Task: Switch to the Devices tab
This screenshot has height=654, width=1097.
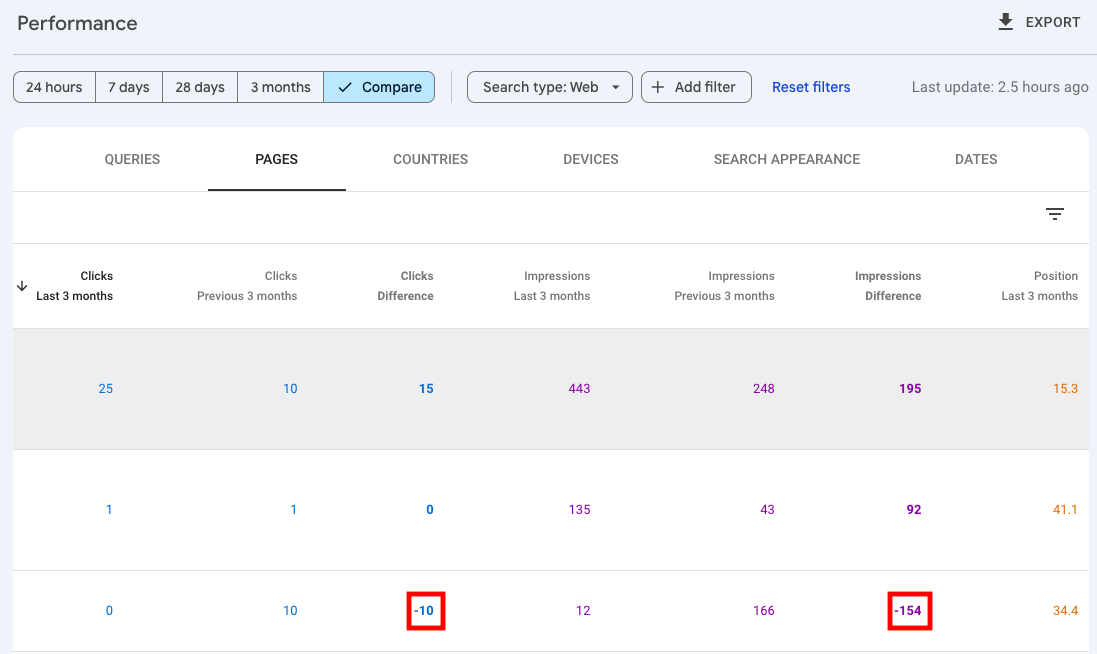Action: (591, 159)
